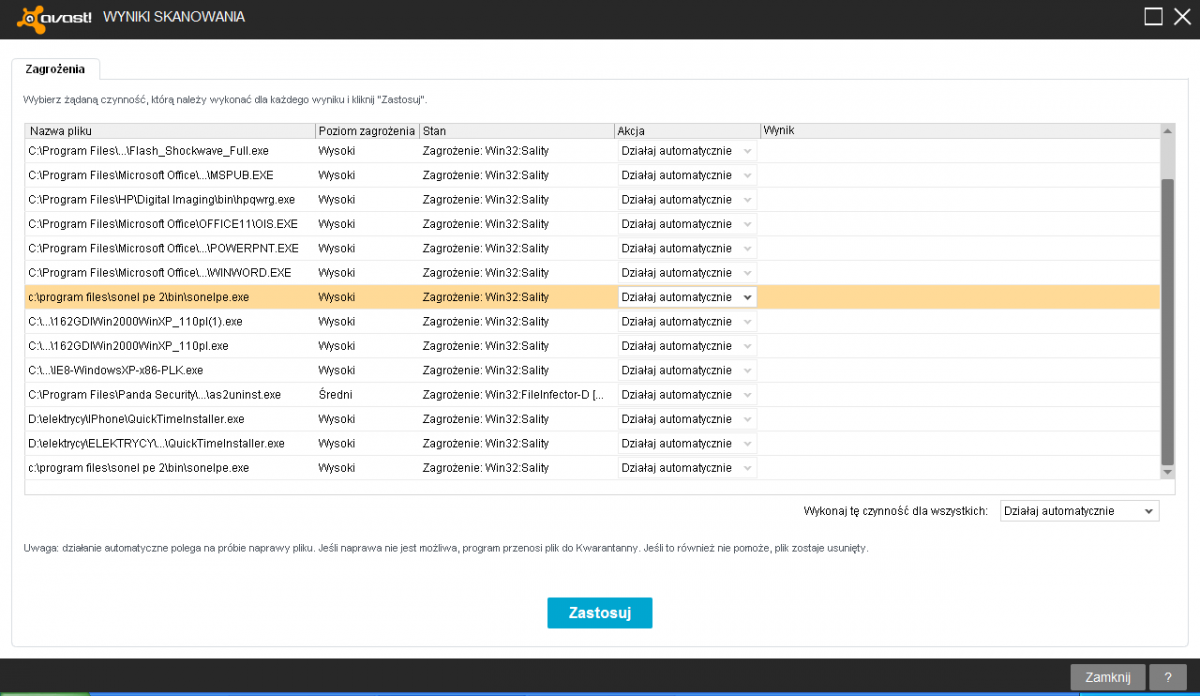Open action dropdown for WINWORD.EXE
The height and width of the screenshot is (696, 1200).
[687, 272]
